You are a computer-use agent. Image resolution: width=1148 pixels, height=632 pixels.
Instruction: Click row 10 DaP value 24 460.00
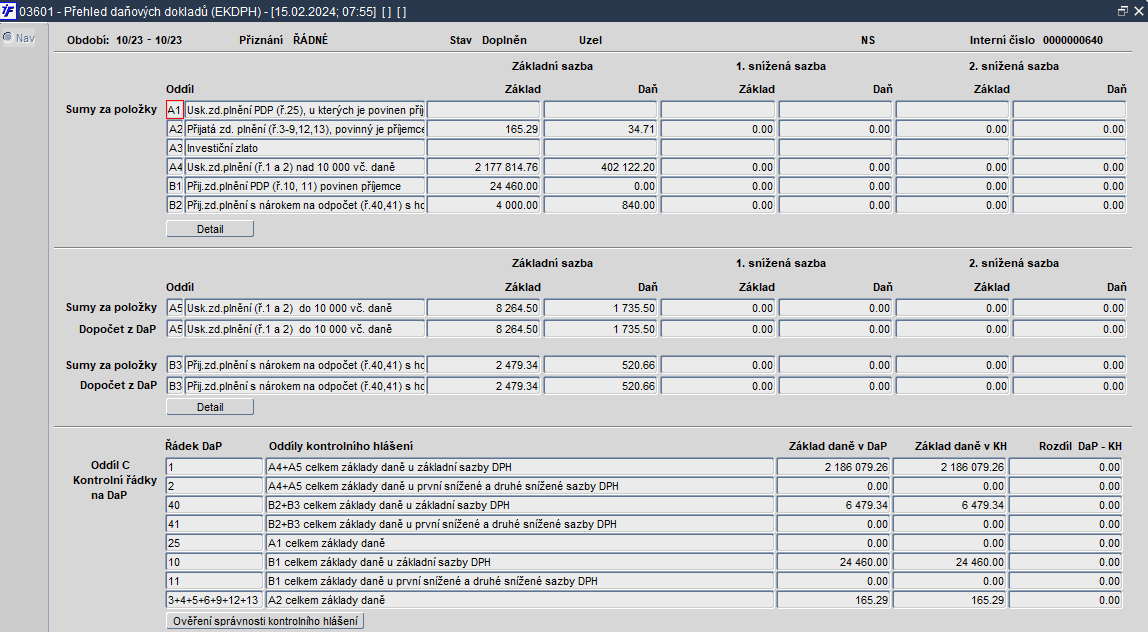click(x=833, y=562)
